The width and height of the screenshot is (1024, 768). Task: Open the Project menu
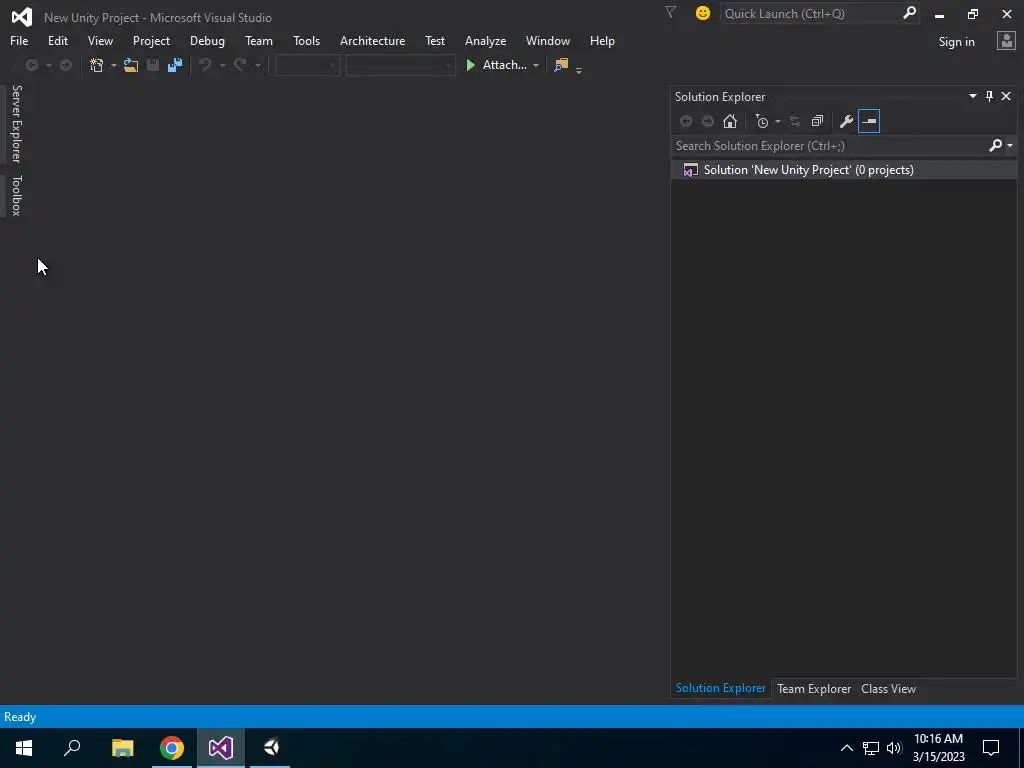[151, 40]
